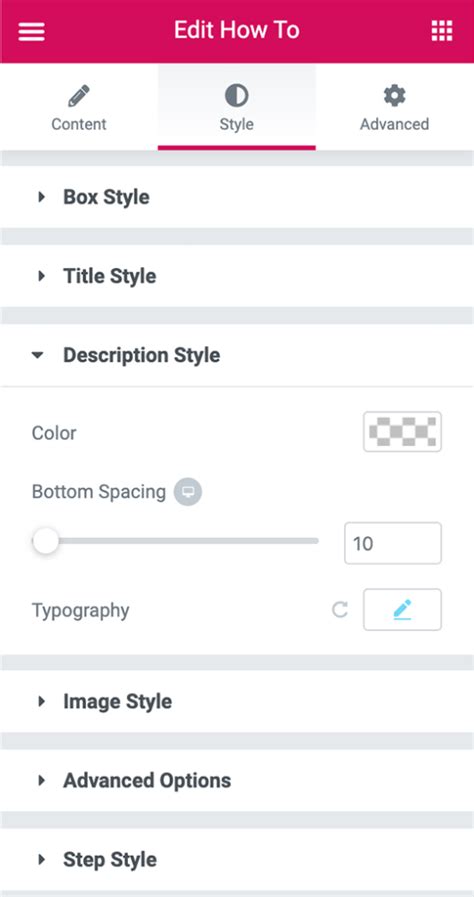Click the Bottom Spacing value field
The image size is (474, 897).
click(393, 543)
